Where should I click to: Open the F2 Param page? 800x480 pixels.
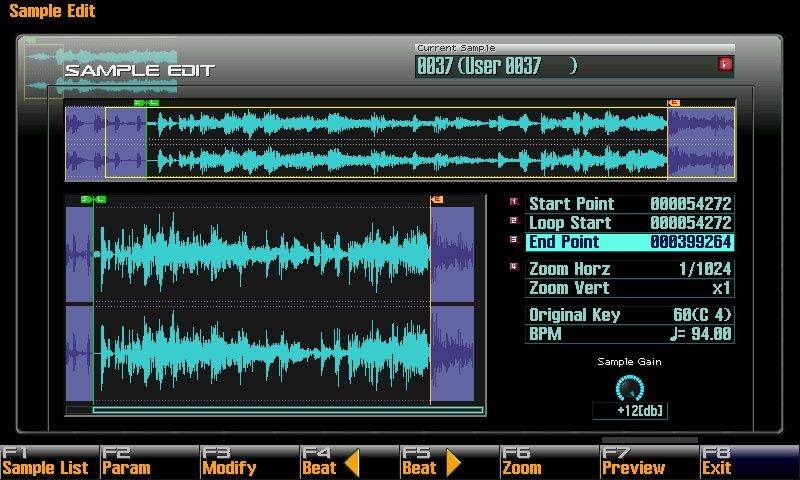(x=149, y=462)
